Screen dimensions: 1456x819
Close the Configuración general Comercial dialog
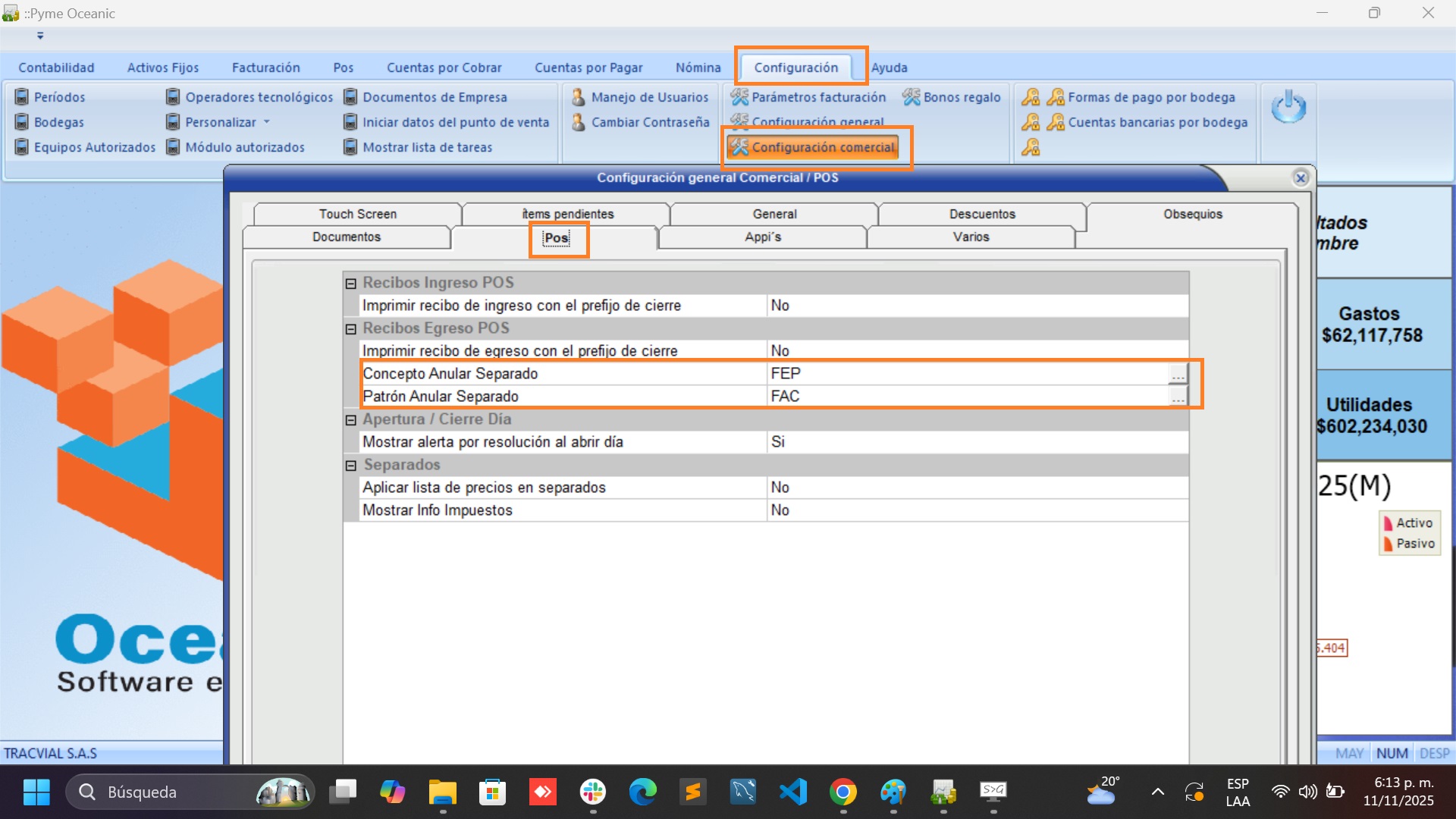pos(1301,177)
